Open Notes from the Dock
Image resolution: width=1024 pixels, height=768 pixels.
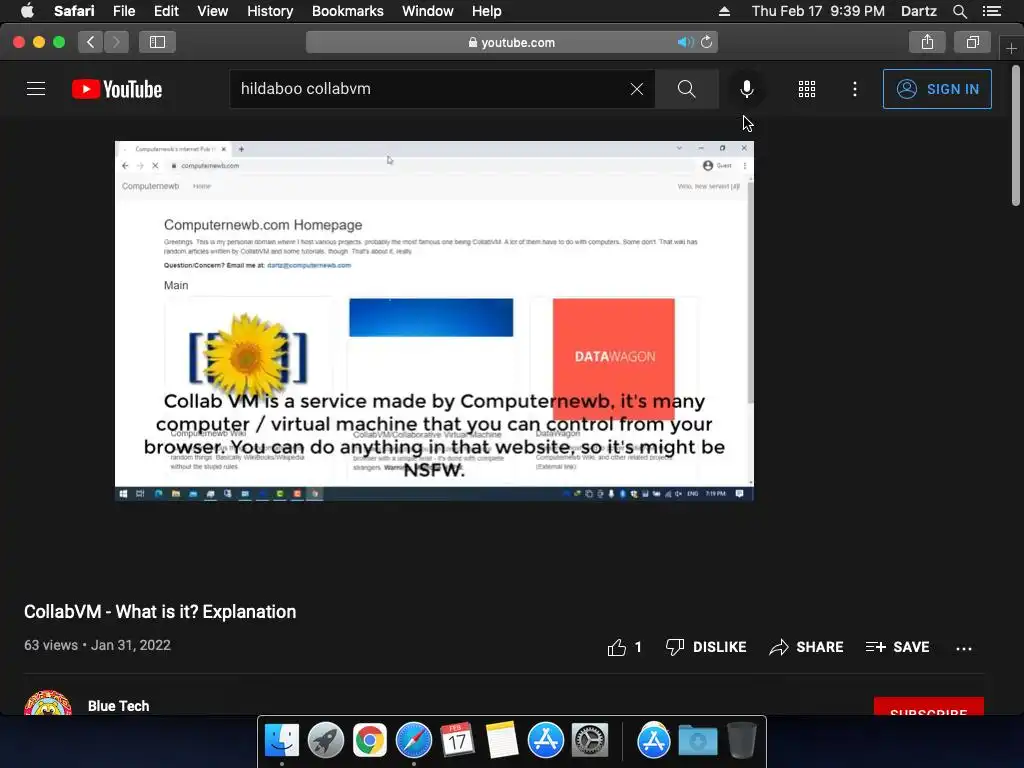[502, 740]
